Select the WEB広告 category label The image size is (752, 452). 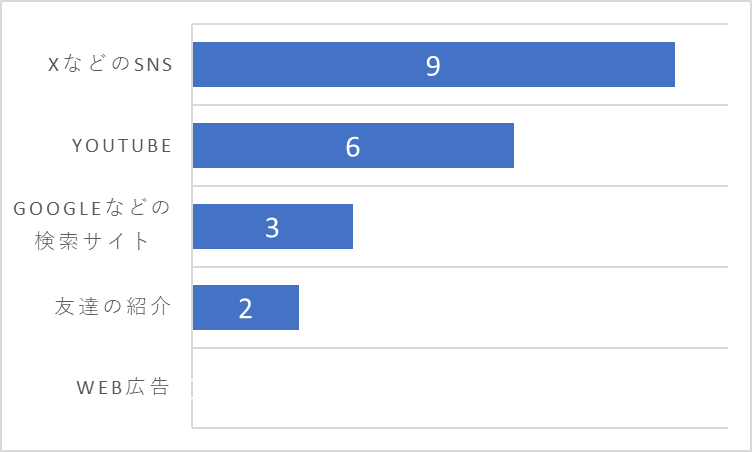(123, 387)
